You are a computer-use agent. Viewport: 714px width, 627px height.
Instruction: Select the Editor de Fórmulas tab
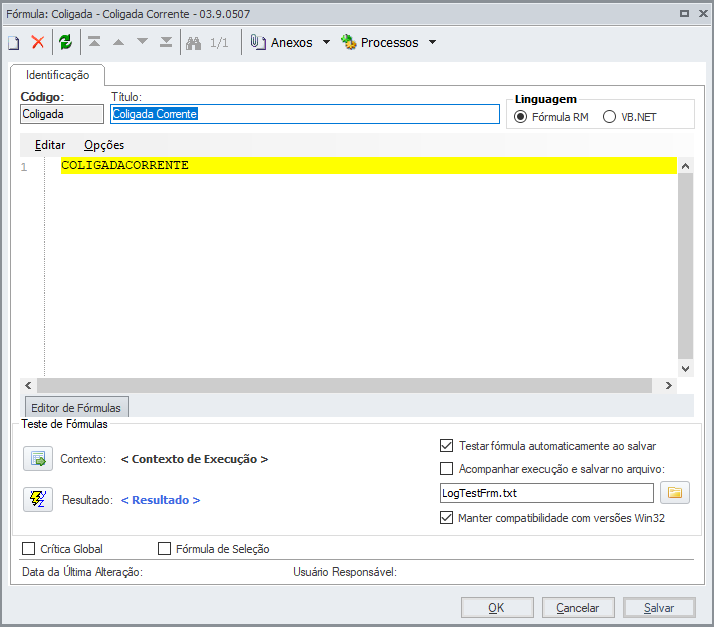(x=76, y=408)
